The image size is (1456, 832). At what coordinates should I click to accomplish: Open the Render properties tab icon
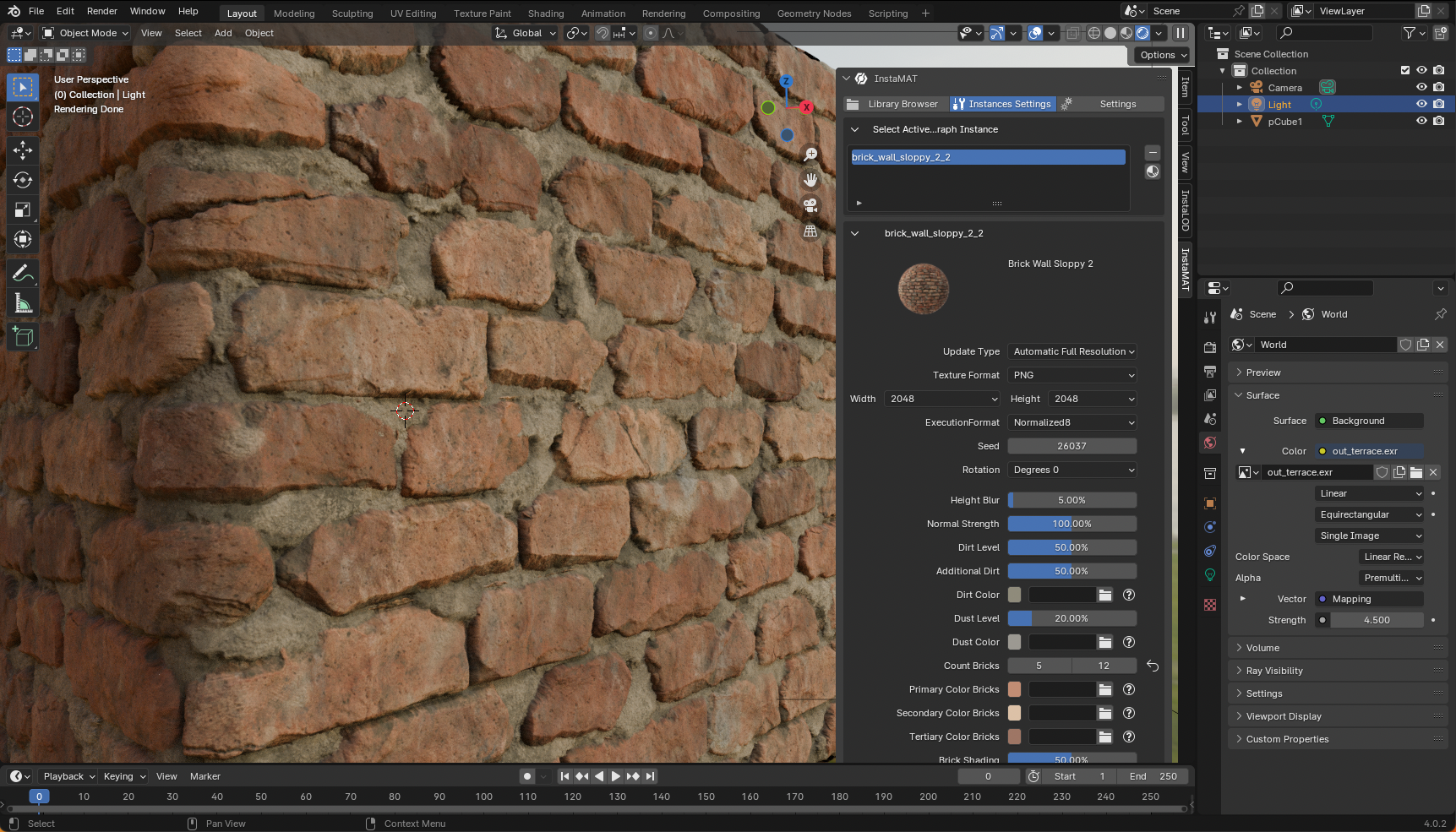point(1210,347)
